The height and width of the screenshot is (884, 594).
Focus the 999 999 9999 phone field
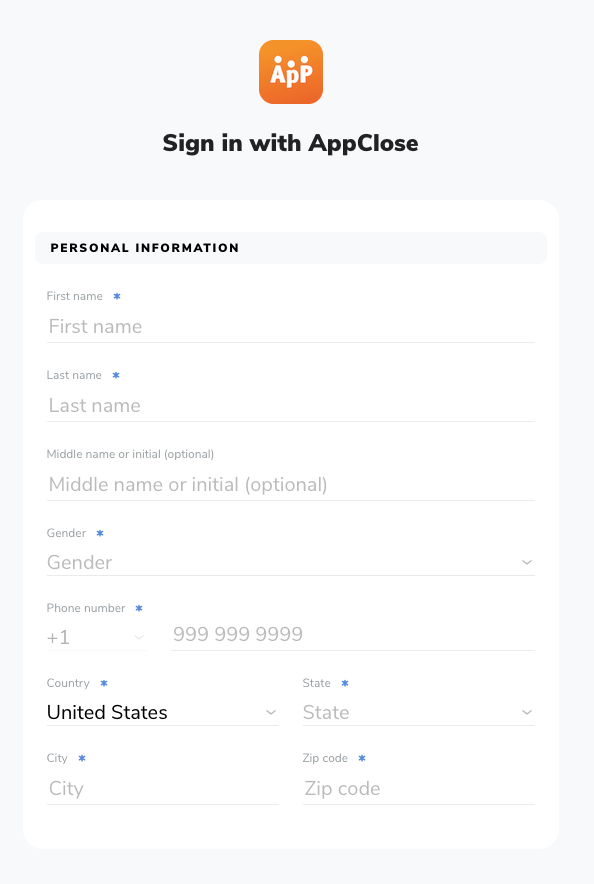click(353, 634)
